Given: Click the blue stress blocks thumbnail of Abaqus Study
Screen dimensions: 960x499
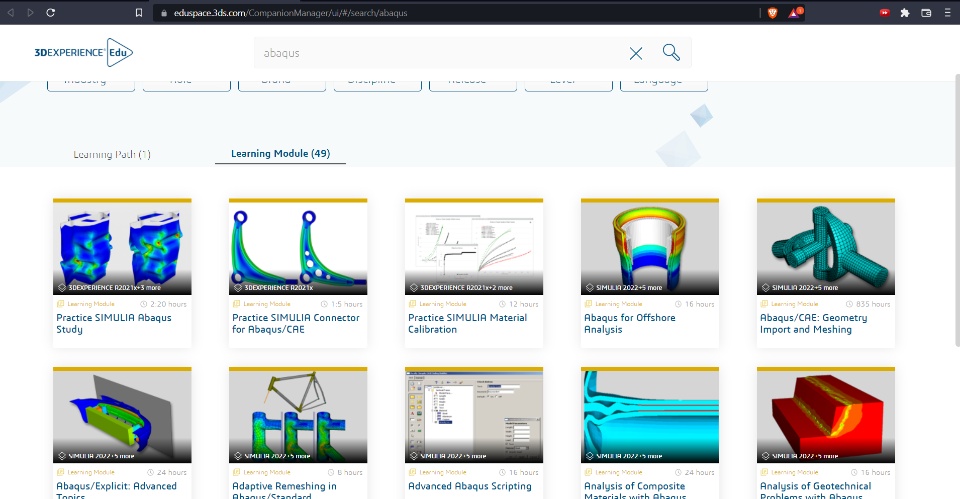Looking at the screenshot, I should tap(122, 248).
